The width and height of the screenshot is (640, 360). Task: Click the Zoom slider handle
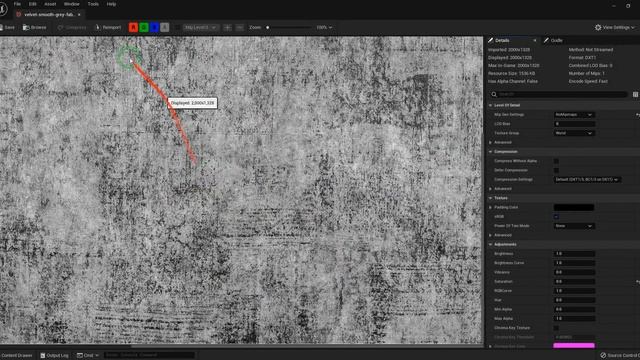click(268, 27)
